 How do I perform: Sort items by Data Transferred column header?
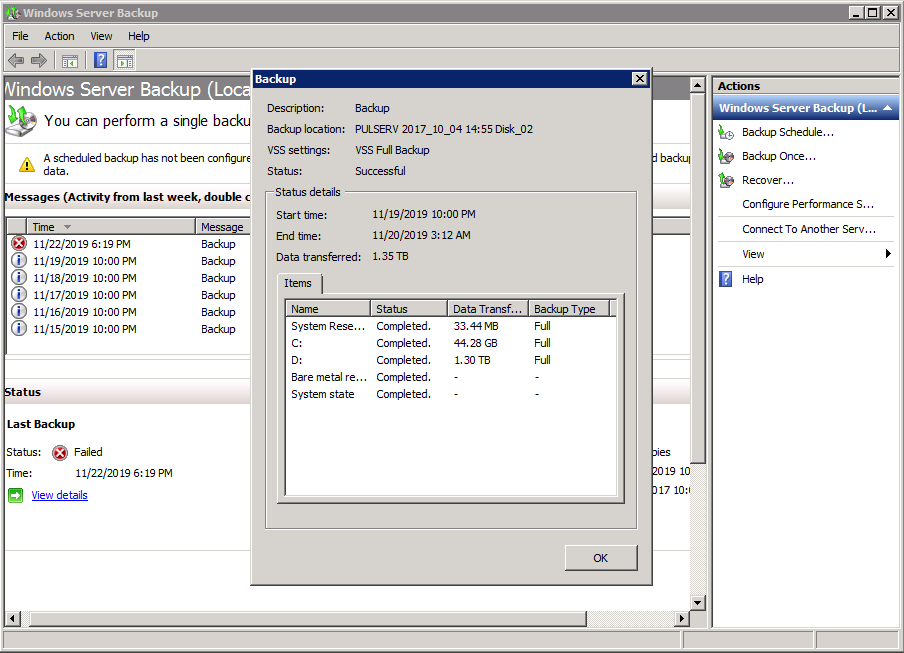coord(488,309)
